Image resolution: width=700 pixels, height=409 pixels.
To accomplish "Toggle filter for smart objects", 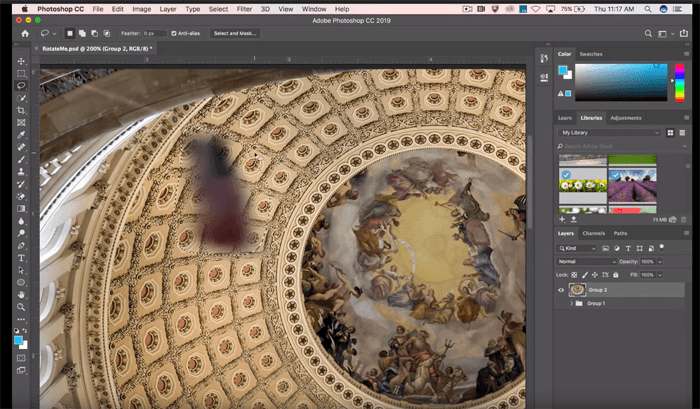I will click(651, 248).
